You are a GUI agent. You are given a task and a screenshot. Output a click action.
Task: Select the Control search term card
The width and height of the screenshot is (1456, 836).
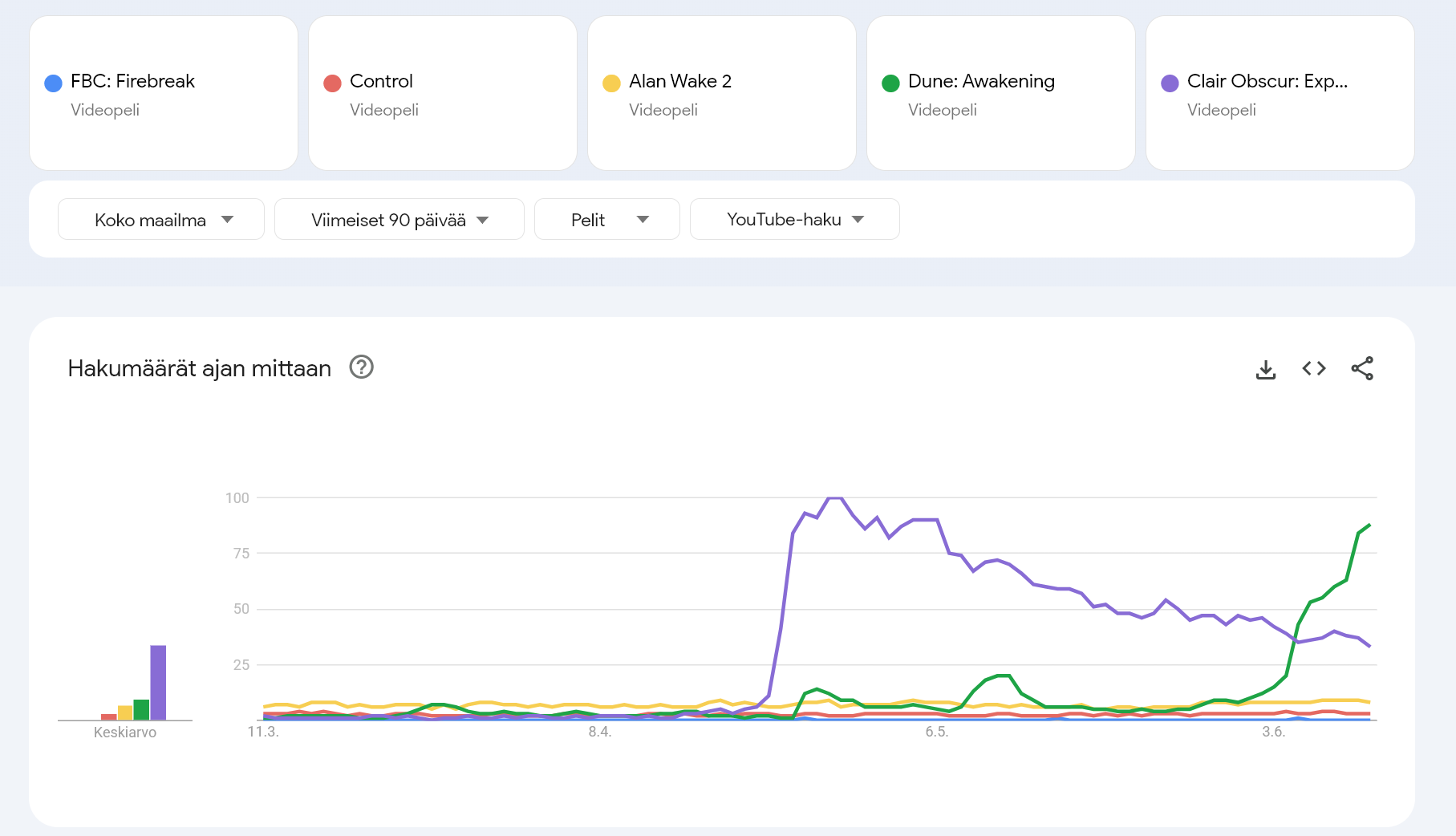click(443, 93)
